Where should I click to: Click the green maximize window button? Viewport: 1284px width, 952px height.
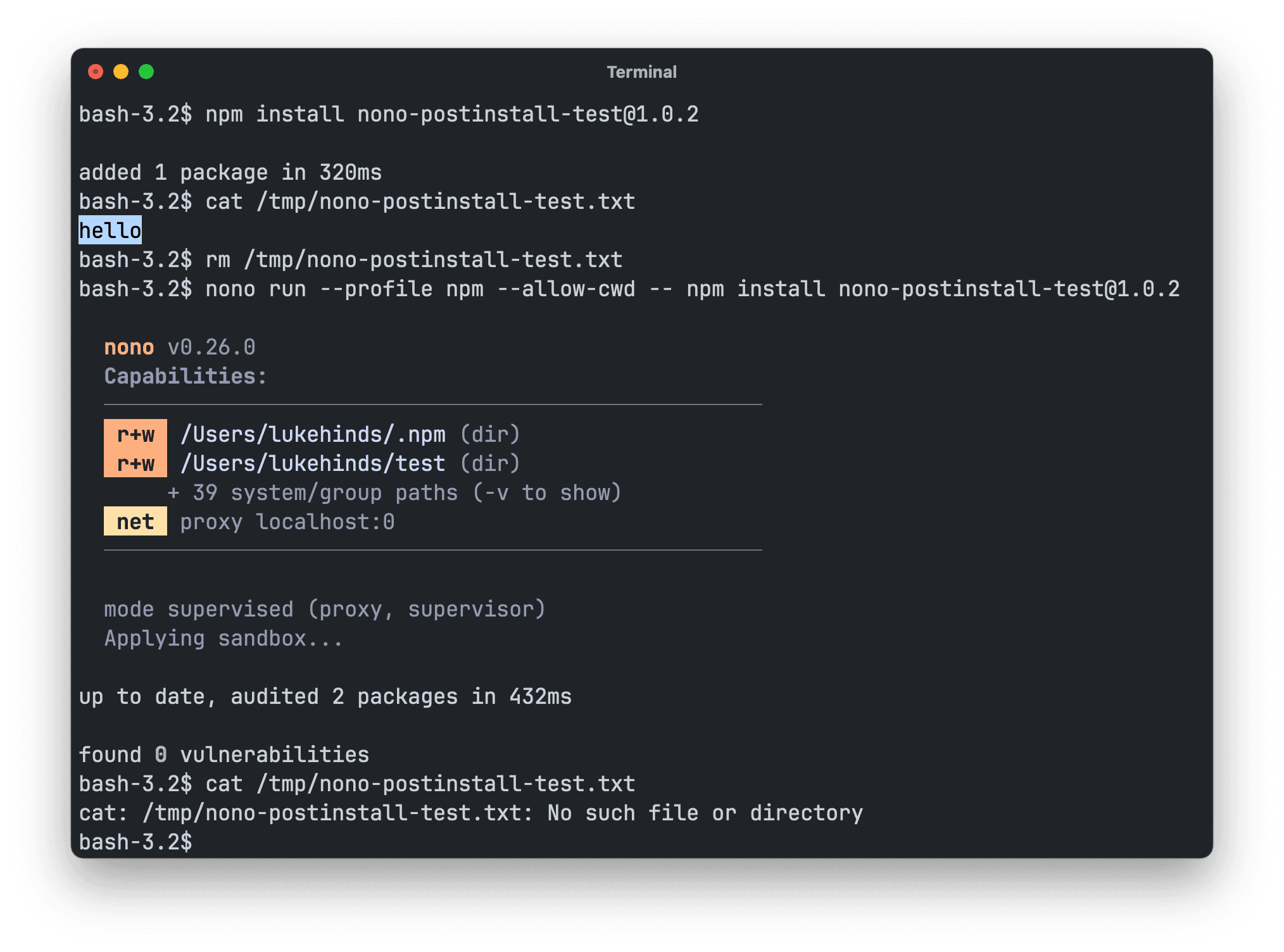point(146,72)
